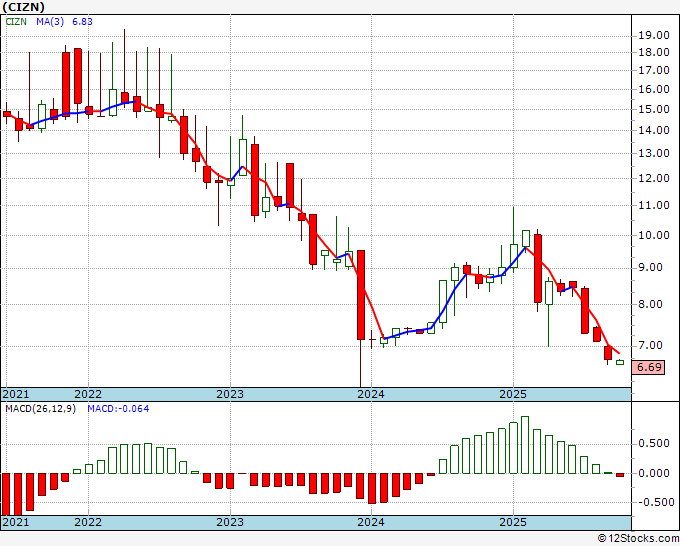Select 2024 on the price chart time axis
The image size is (680, 546).
(371, 394)
